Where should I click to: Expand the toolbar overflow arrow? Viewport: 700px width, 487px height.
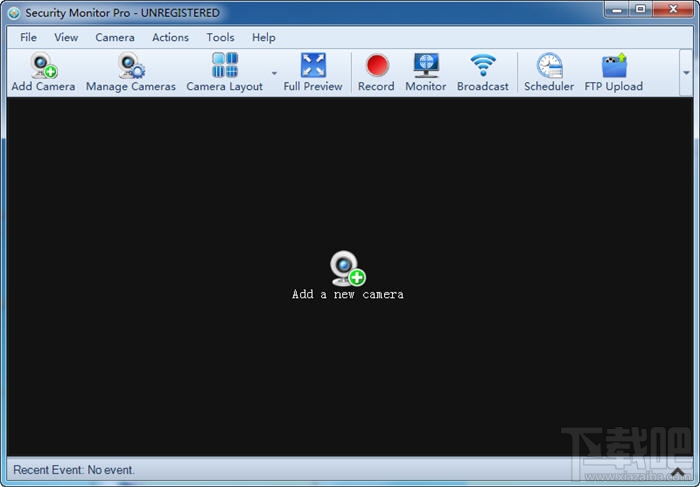686,73
